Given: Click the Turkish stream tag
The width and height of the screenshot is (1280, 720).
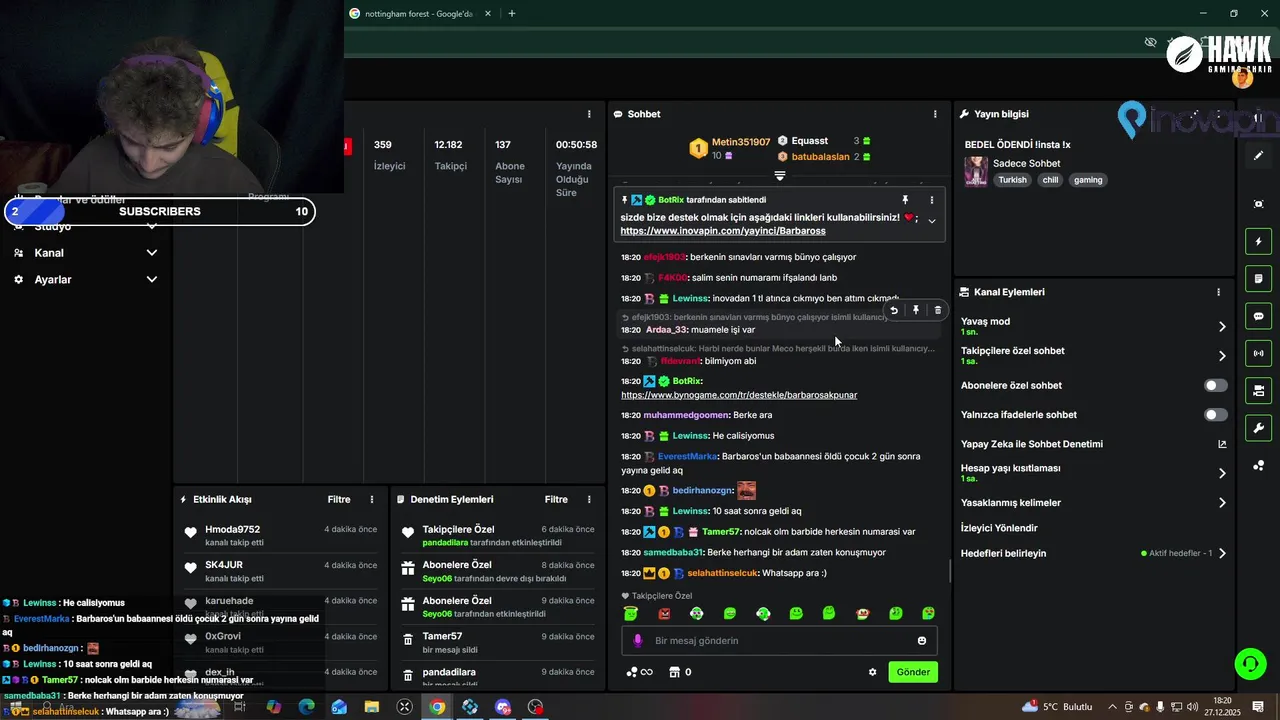Looking at the screenshot, I should [x=1012, y=180].
